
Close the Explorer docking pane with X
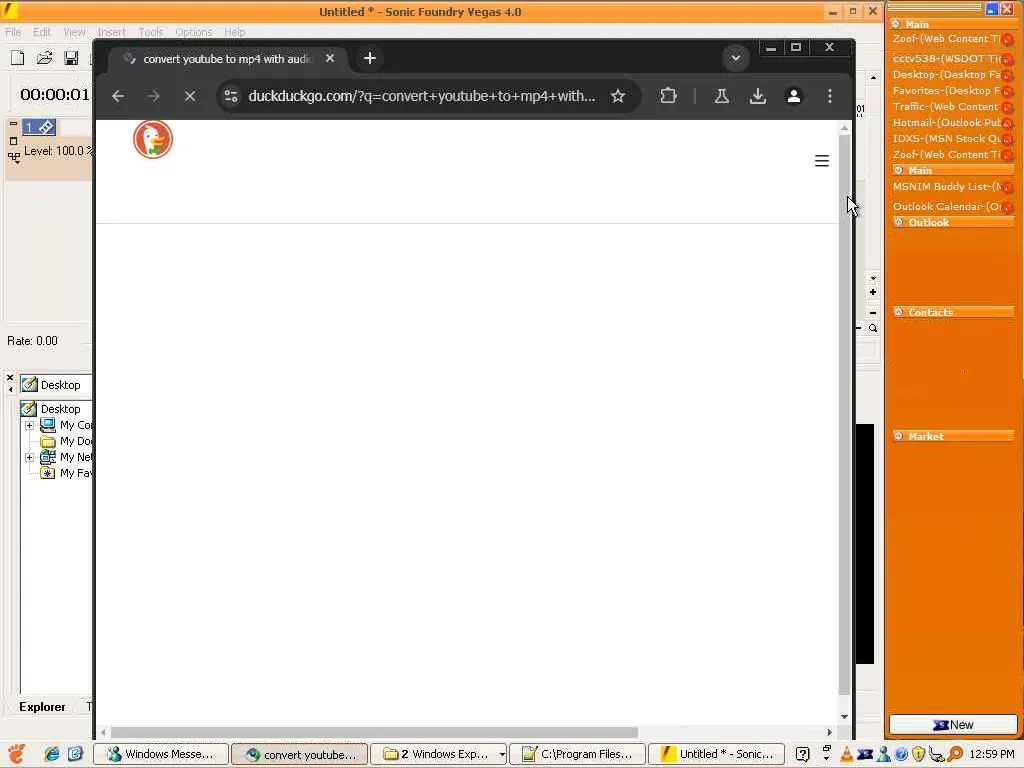coord(10,377)
